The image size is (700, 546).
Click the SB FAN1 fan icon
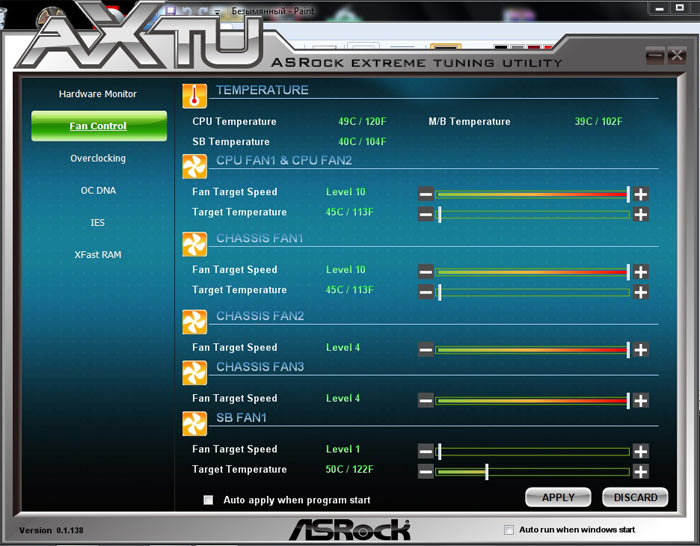[194, 423]
